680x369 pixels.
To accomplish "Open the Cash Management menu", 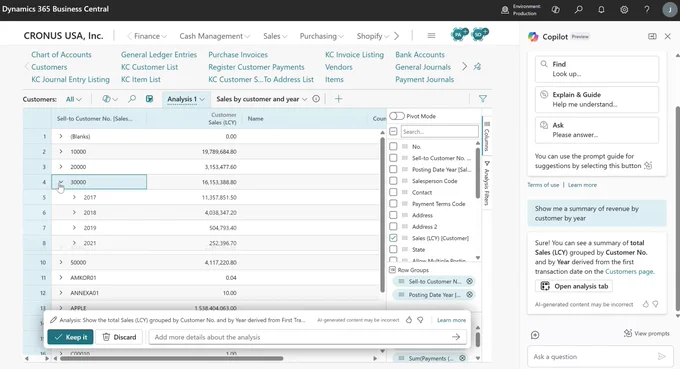I will [215, 36].
